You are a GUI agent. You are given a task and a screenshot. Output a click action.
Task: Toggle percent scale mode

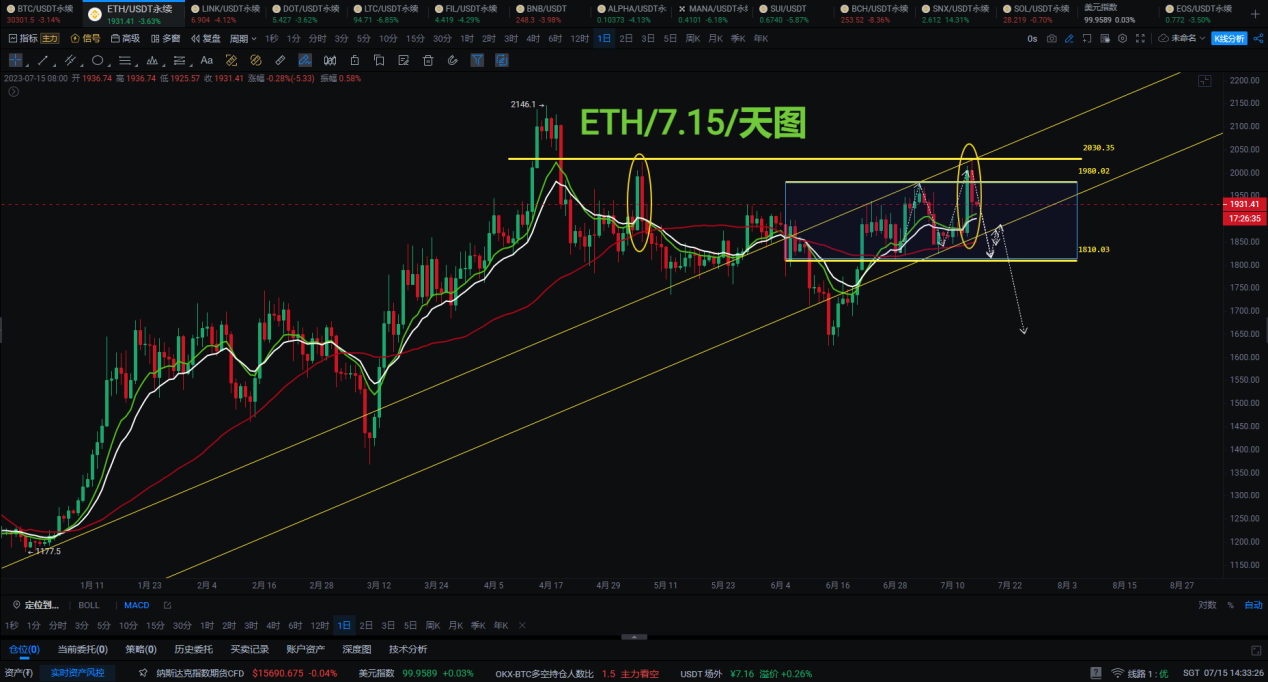[1231, 605]
